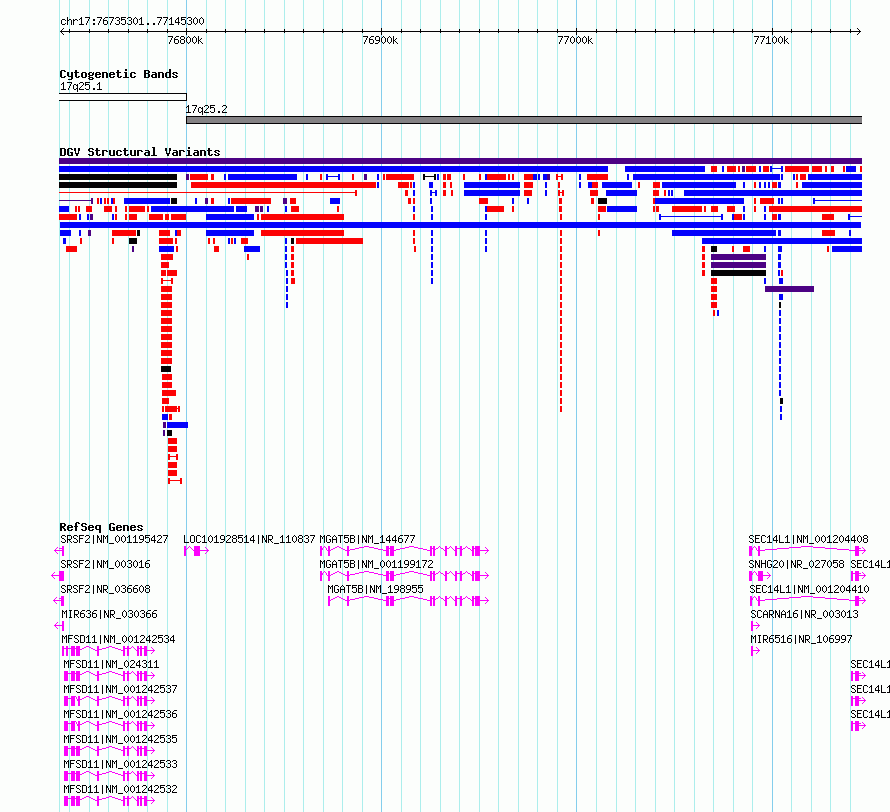Open the RefSeq Genes track title
The height and width of the screenshot is (812, 890).
coord(101,527)
